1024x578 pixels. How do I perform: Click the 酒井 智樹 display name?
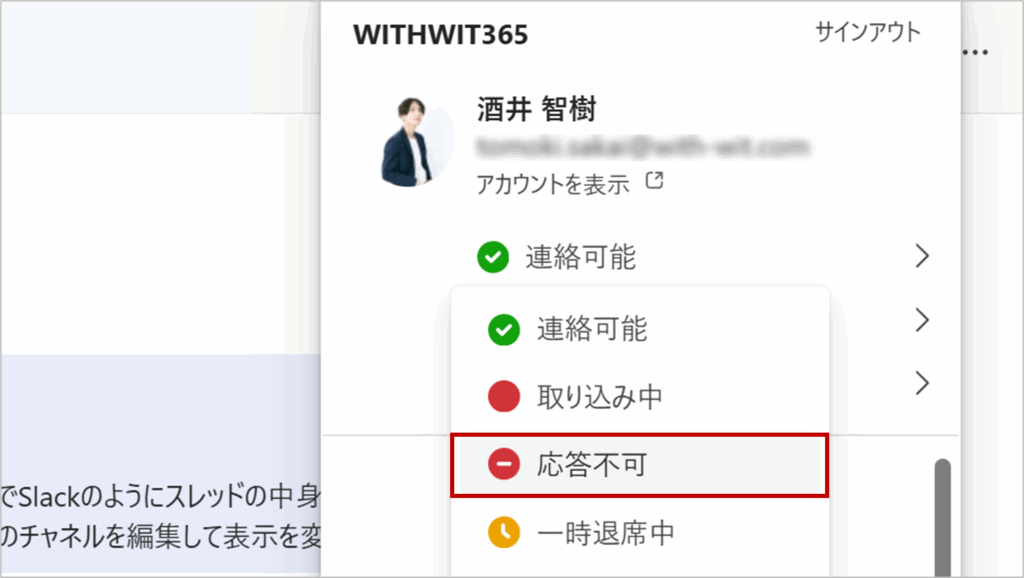tap(536, 109)
